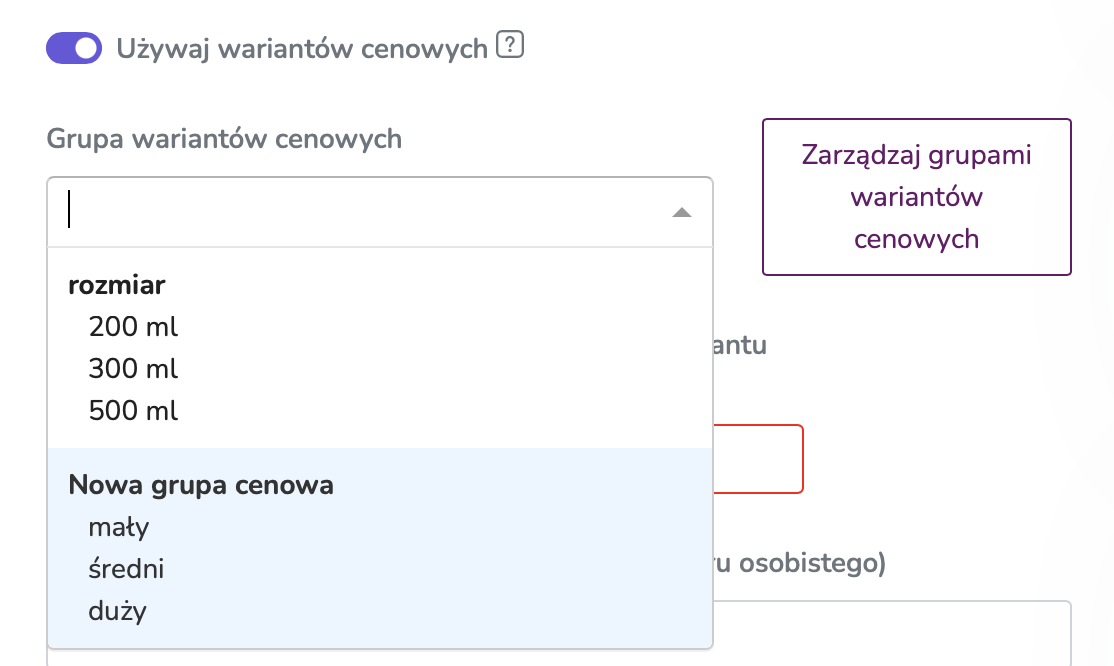Pick the mały variant entry
1114x666 pixels.
[x=119, y=527]
